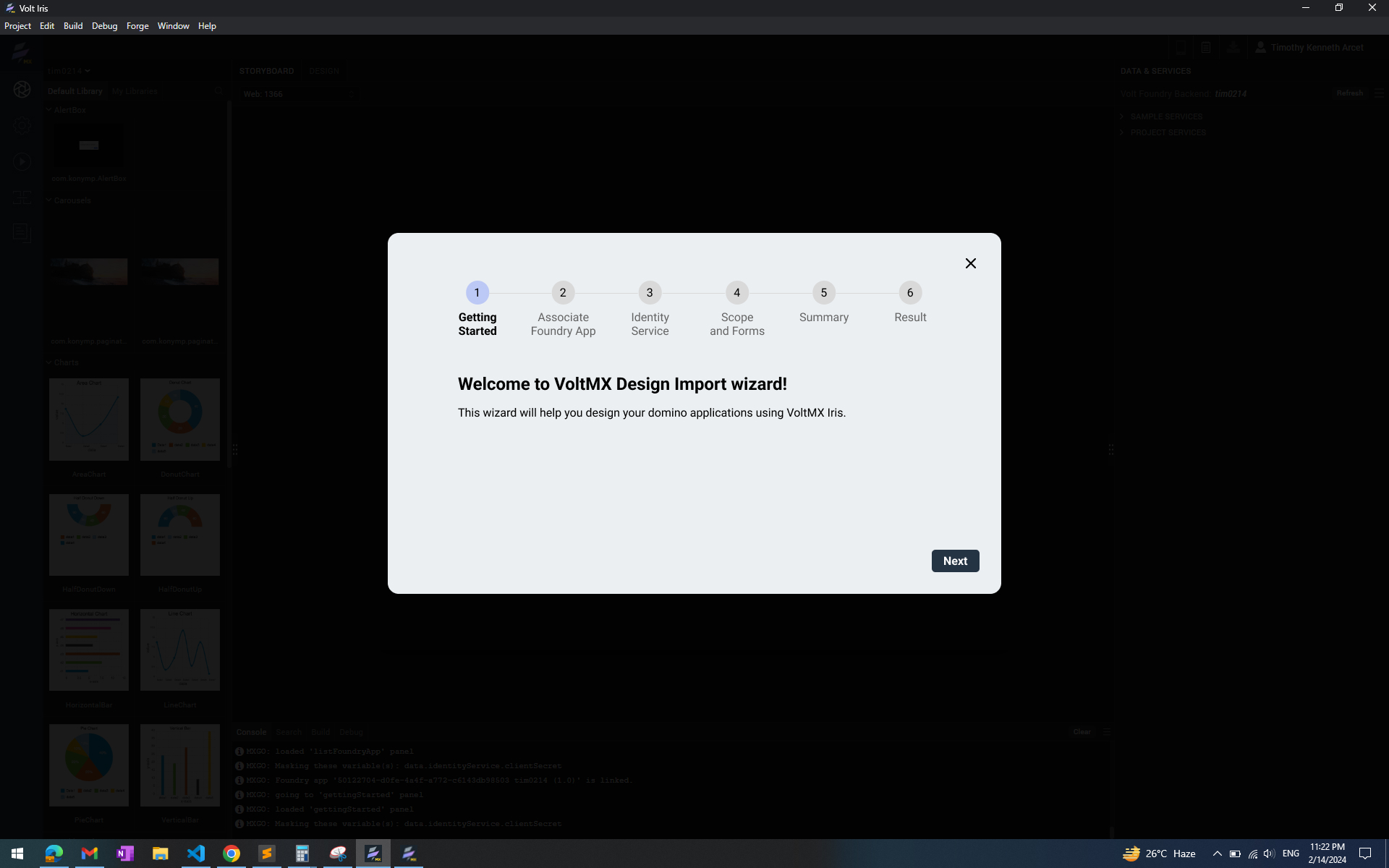
Task: Open Visual Studio Code from taskbar
Action: pos(196,854)
